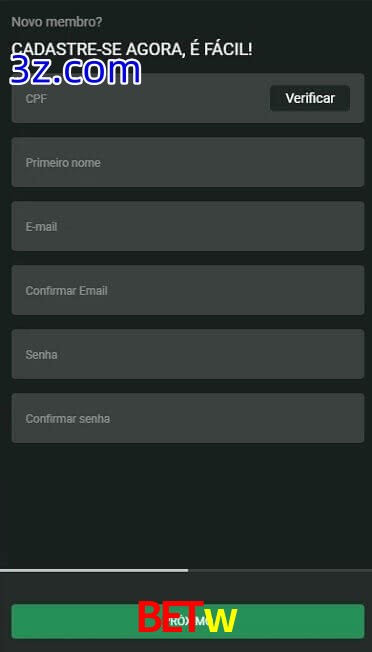The image size is (372, 652).
Task: Click the Senha placeholder text
Action: pyautogui.click(x=42, y=355)
